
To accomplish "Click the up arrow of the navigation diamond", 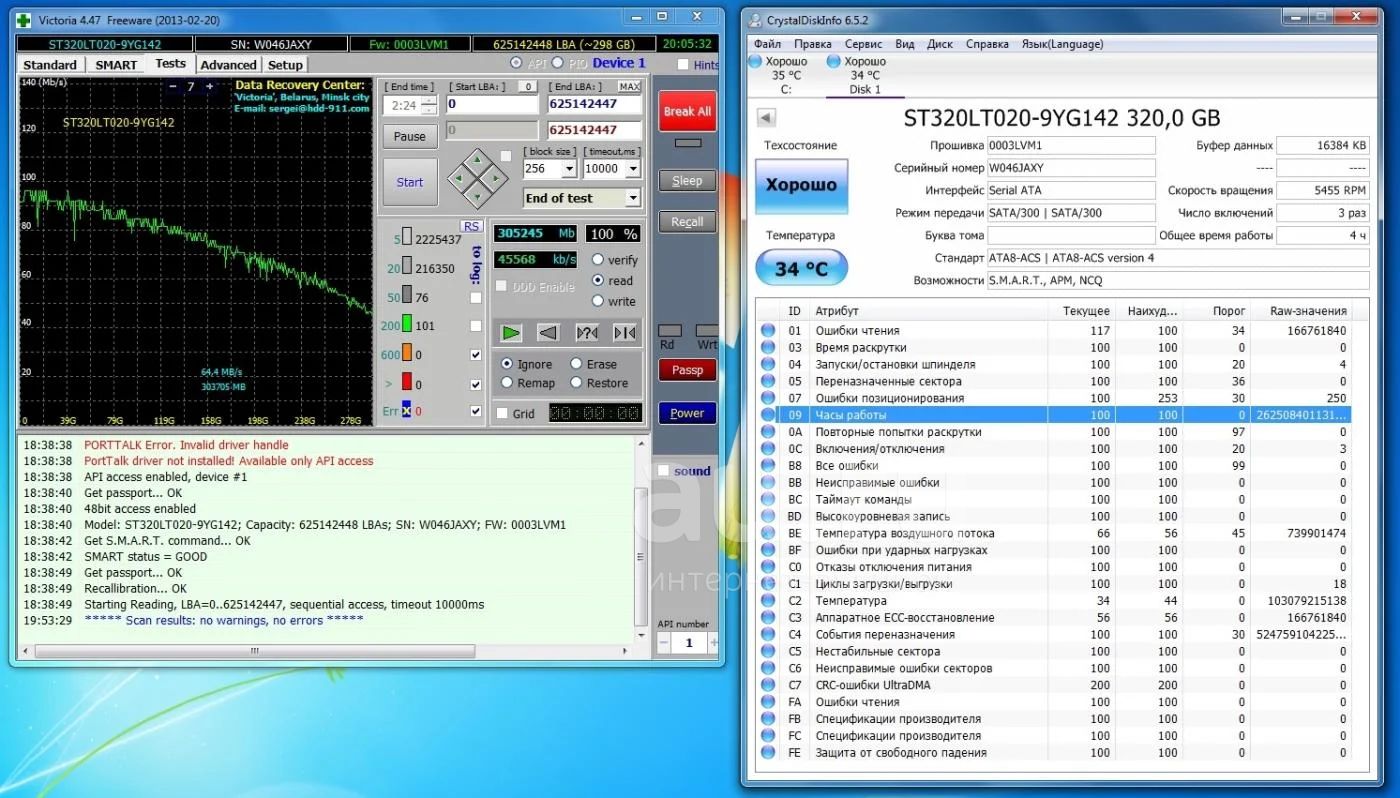I will point(477,162).
